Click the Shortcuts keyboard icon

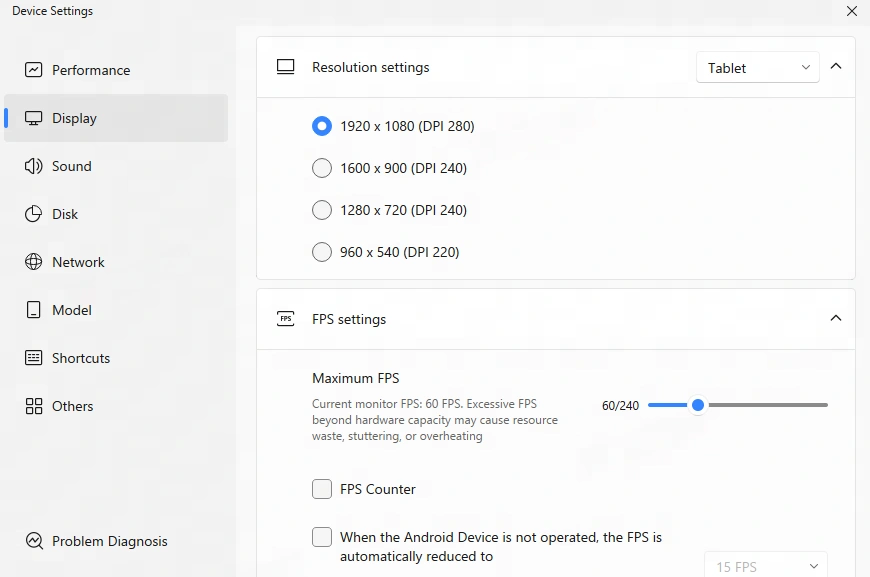pyautogui.click(x=33, y=358)
